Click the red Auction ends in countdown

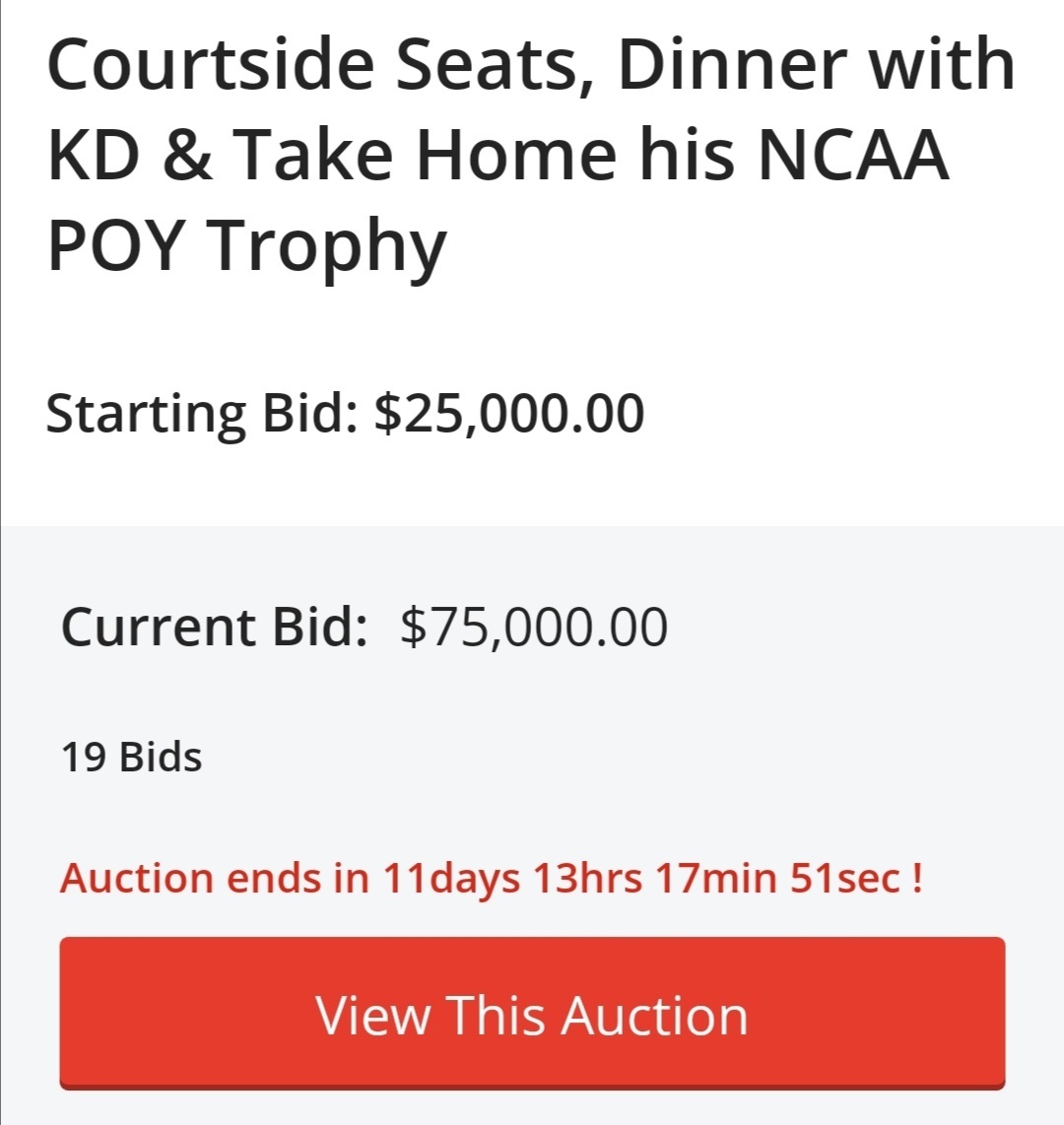tap(491, 877)
